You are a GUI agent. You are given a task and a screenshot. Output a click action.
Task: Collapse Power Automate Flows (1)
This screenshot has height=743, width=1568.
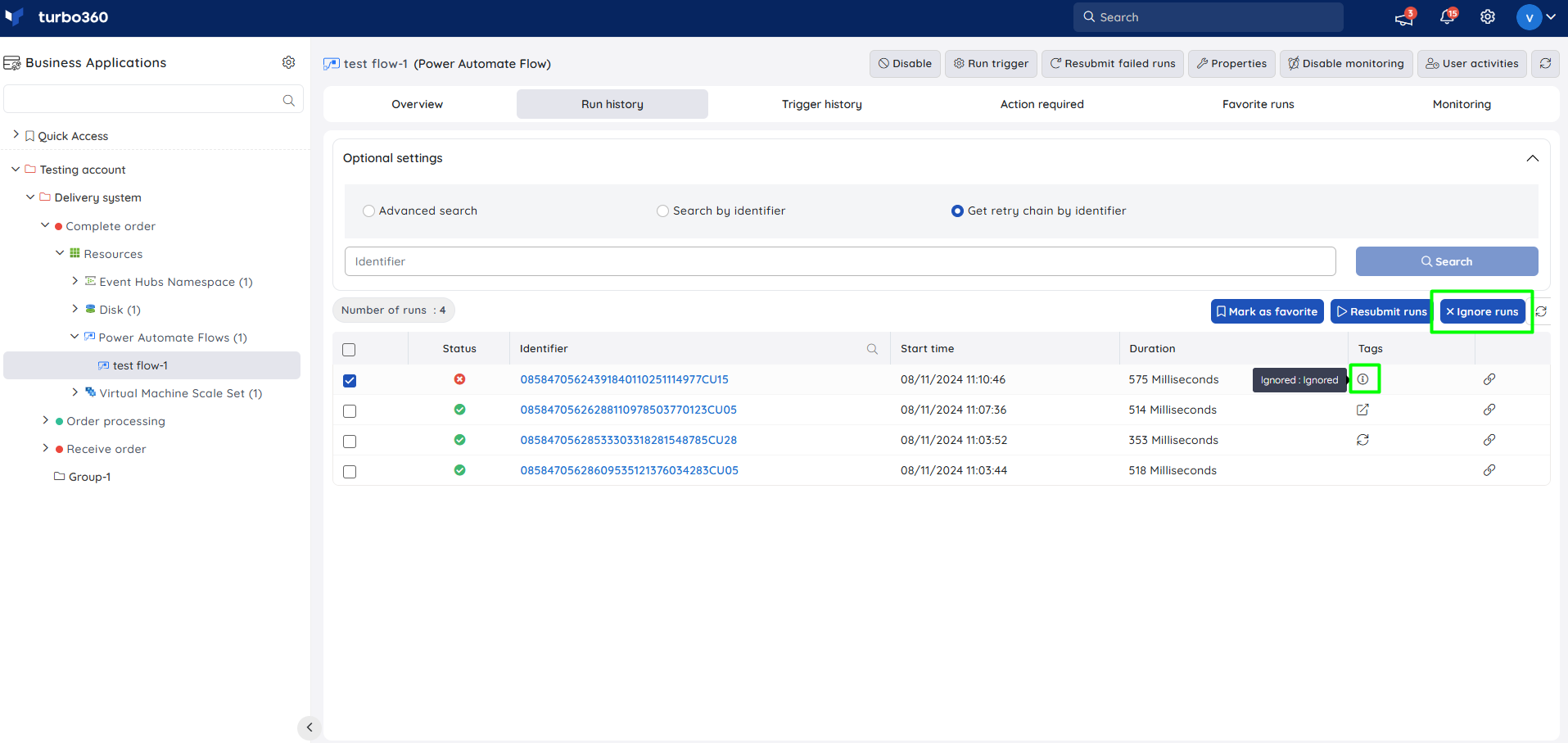[x=75, y=337]
